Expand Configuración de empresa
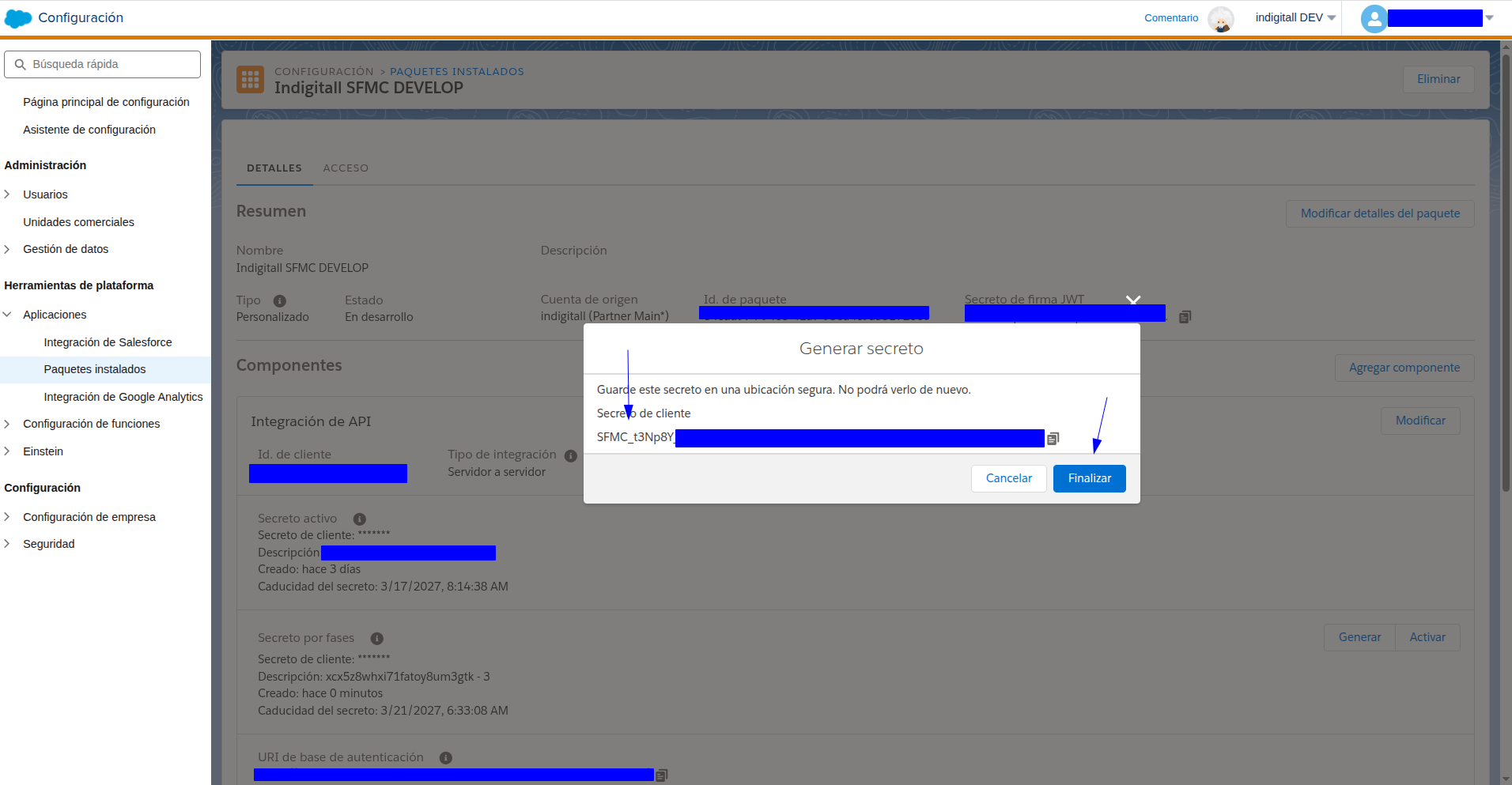Viewport: 1512px width, 785px height. pos(7,517)
